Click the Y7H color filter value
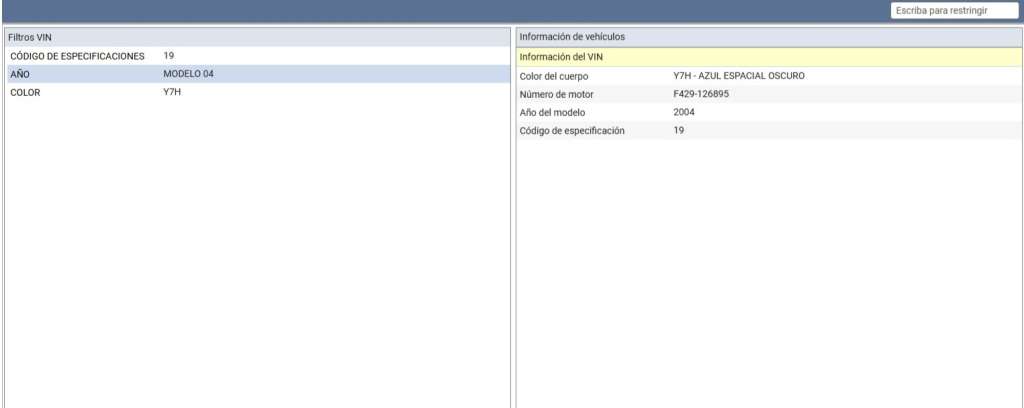The width and height of the screenshot is (1024, 408). 172,92
